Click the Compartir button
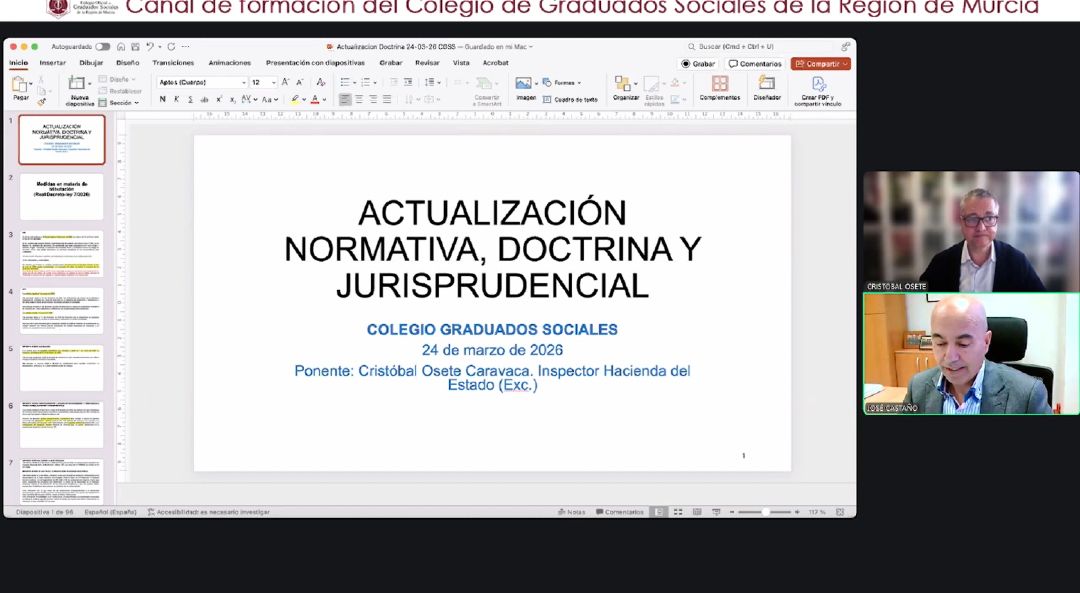The height and width of the screenshot is (593, 1080). (x=820, y=64)
